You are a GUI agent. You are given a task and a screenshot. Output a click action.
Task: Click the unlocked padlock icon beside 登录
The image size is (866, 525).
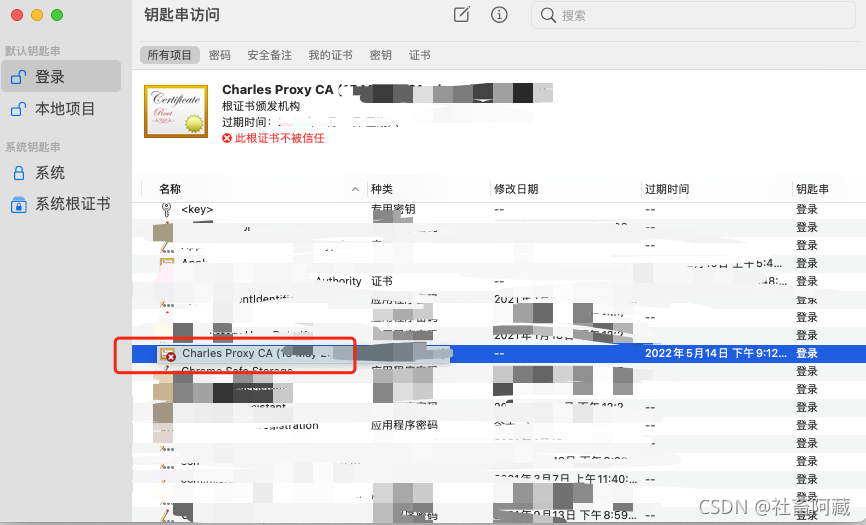pos(18,77)
